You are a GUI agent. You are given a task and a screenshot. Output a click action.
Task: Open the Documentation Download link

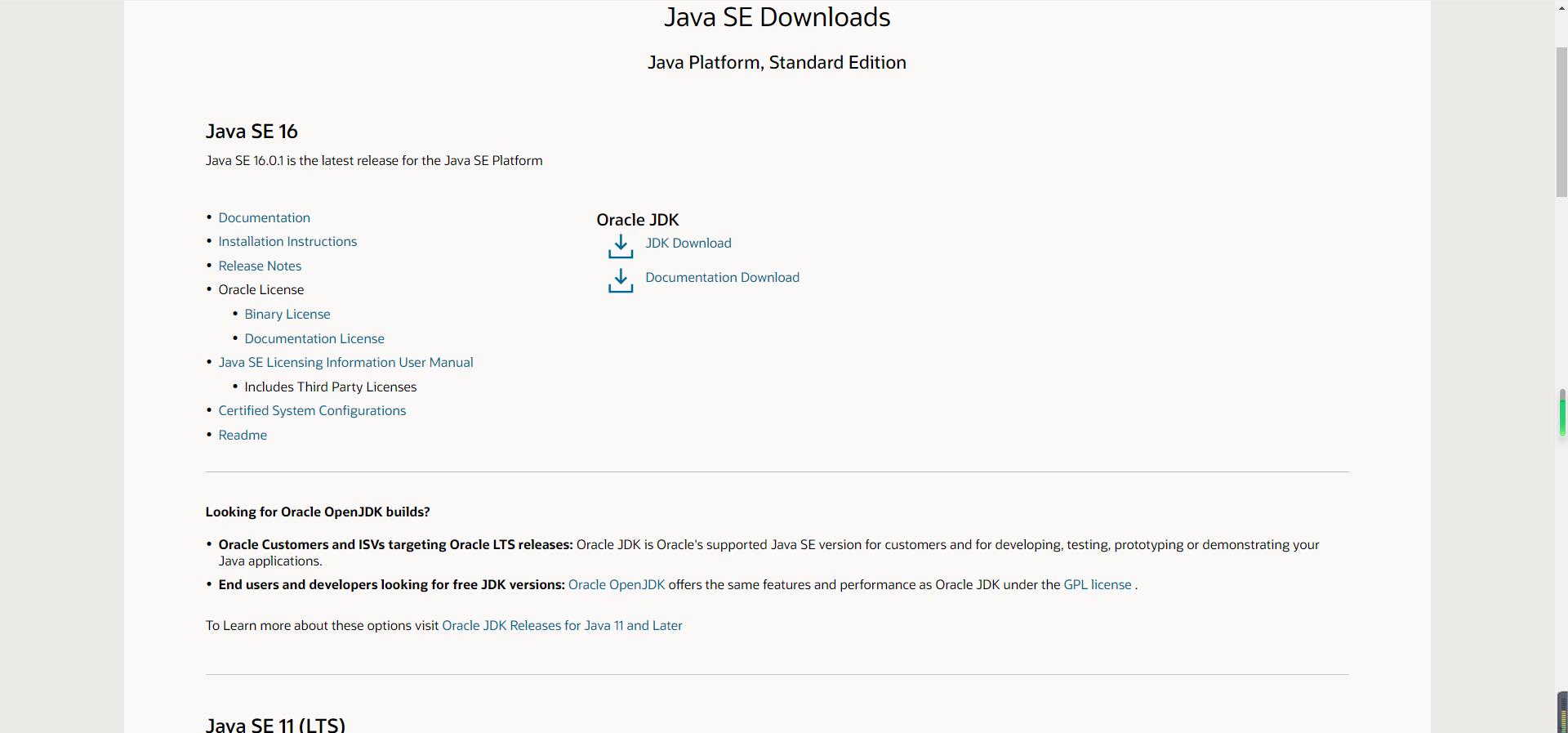click(x=722, y=277)
